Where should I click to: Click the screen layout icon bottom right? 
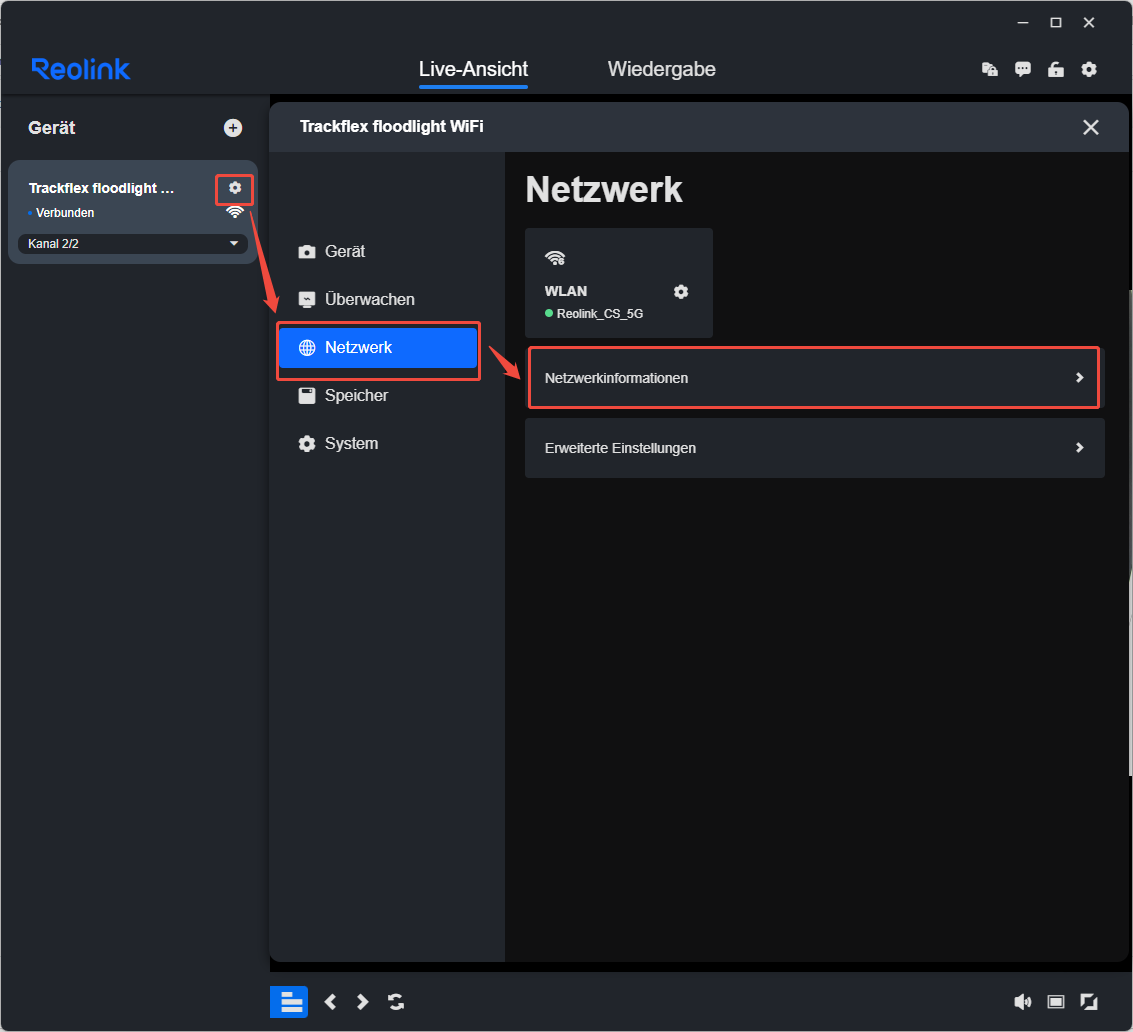click(1056, 1002)
